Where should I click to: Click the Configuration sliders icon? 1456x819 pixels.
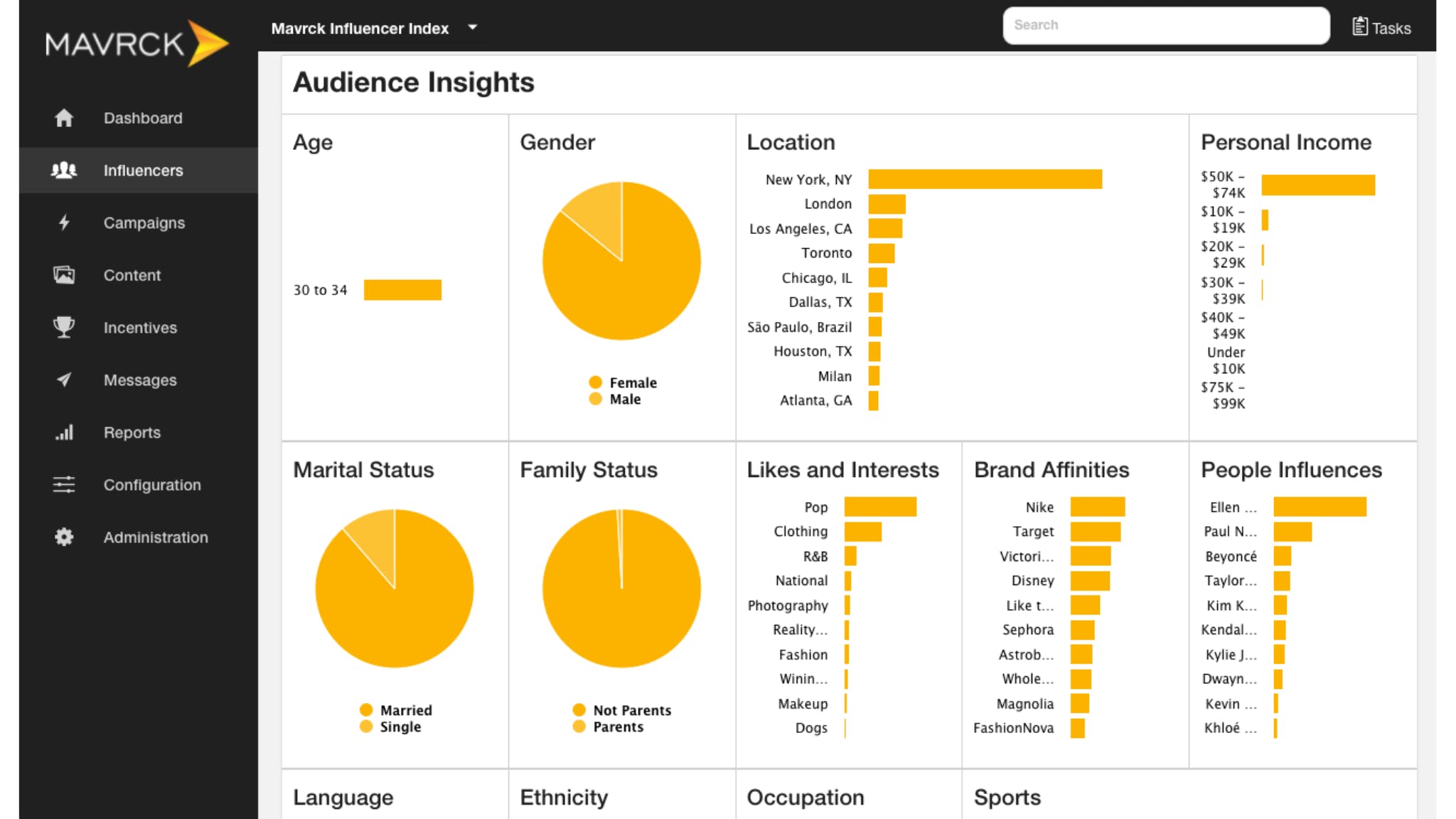click(64, 485)
